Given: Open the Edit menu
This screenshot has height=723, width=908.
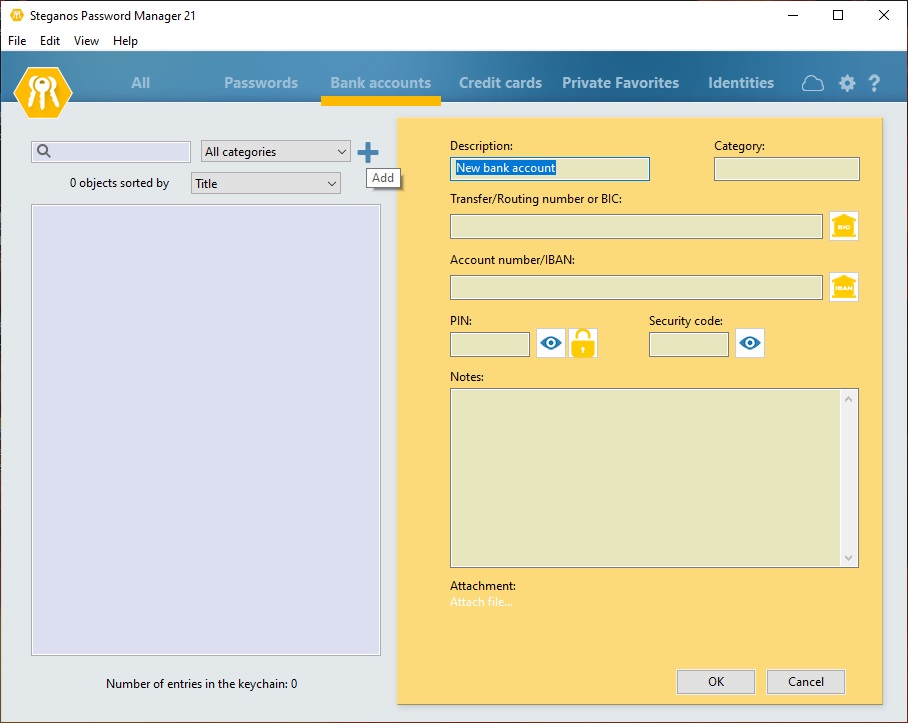Looking at the screenshot, I should (49, 41).
